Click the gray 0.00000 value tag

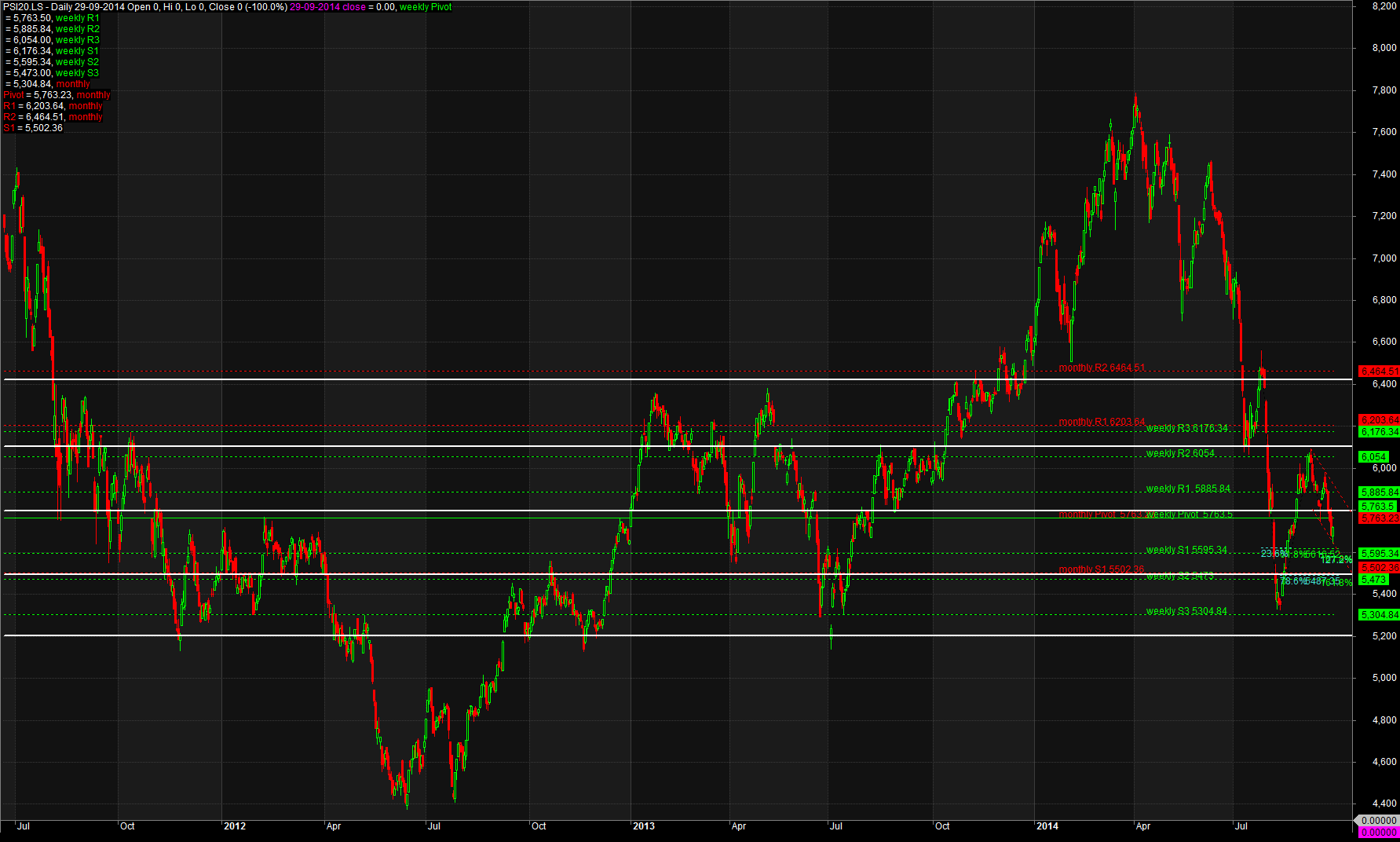tap(1378, 821)
